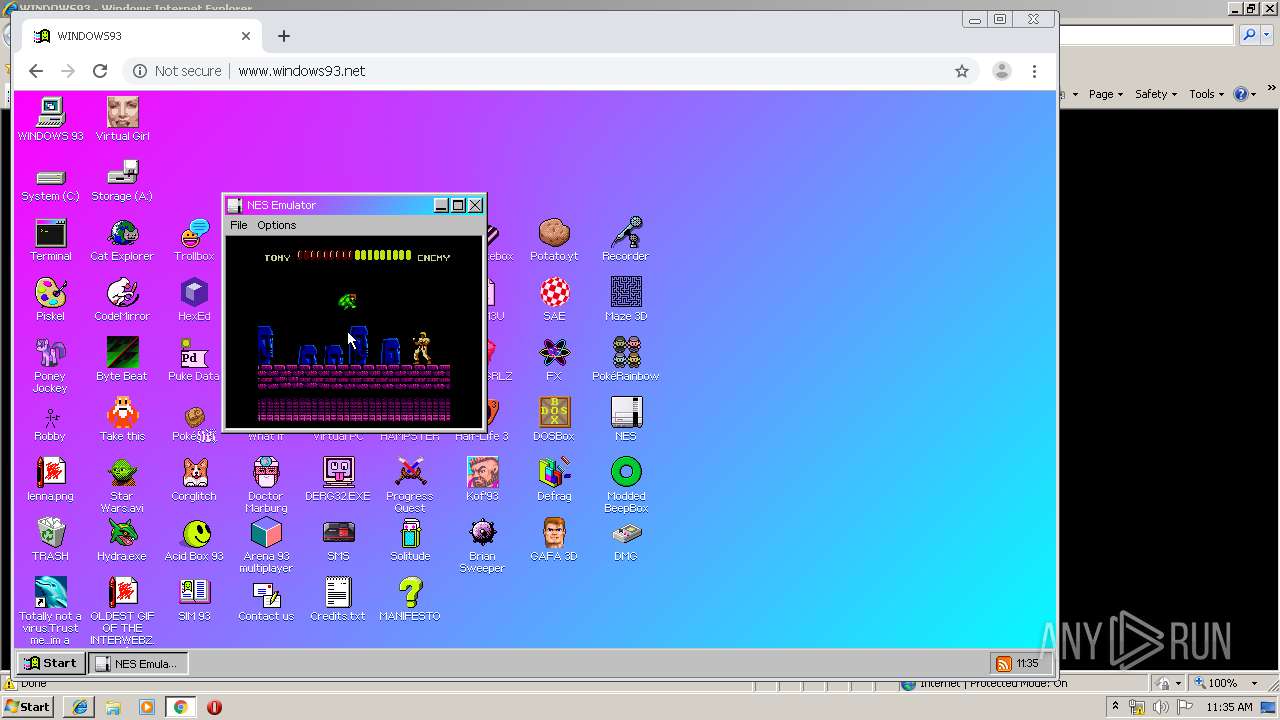Click the Windows 93 Start button
Viewport: 1280px width, 720px height.
point(50,663)
